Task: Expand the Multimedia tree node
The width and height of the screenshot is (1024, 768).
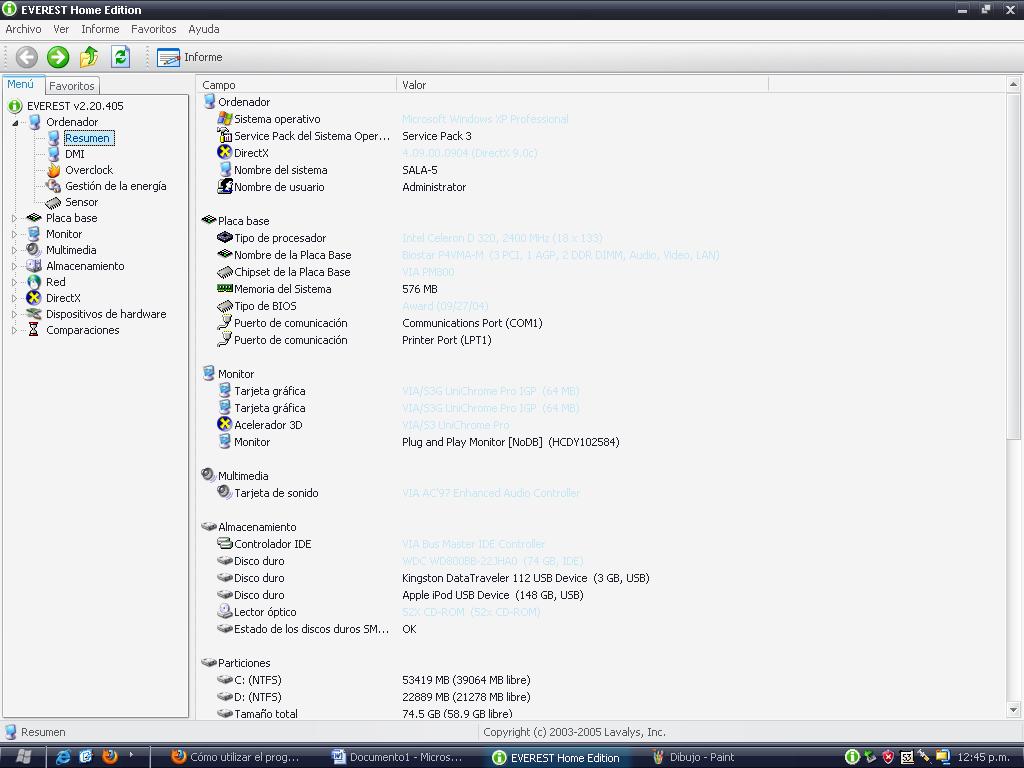Action: pyautogui.click(x=14, y=250)
